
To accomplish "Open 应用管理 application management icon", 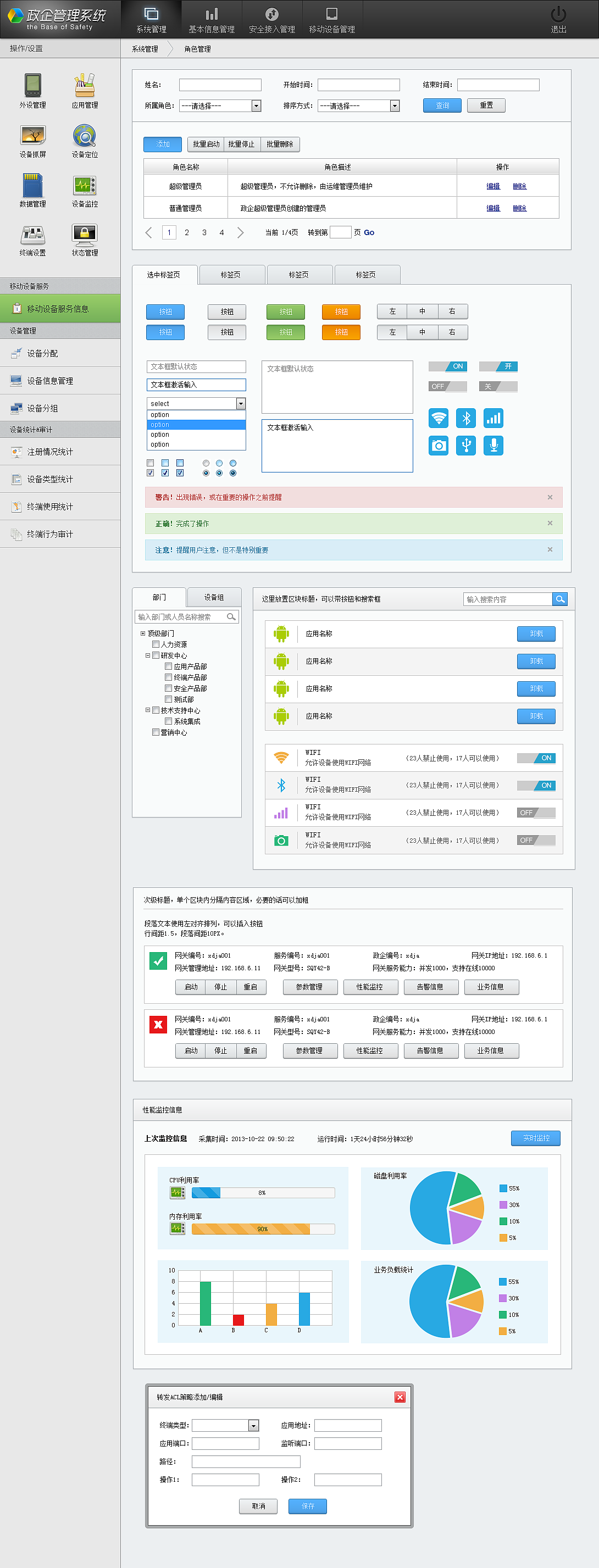I will [x=85, y=85].
